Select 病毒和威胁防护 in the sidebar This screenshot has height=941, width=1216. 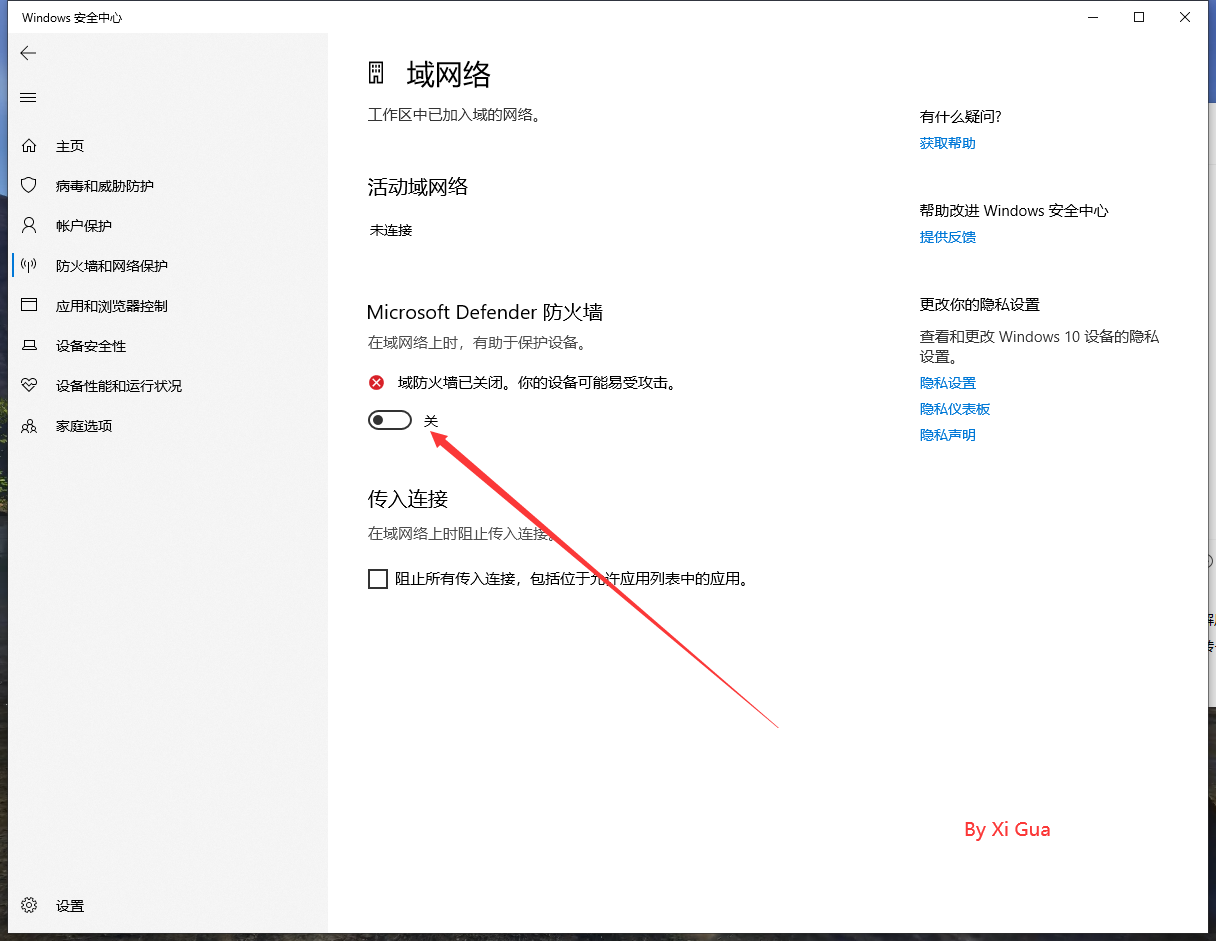tap(105, 186)
